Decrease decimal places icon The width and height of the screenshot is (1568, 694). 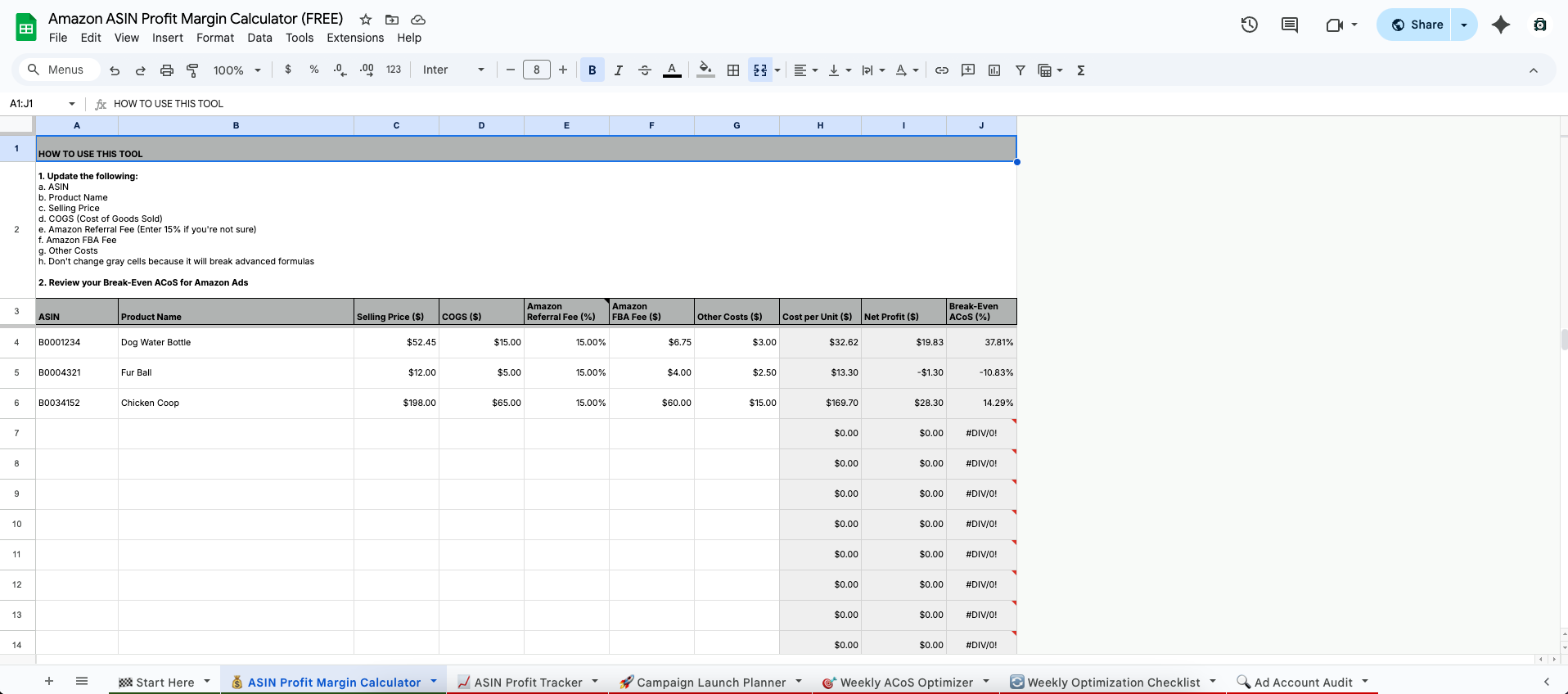point(340,70)
